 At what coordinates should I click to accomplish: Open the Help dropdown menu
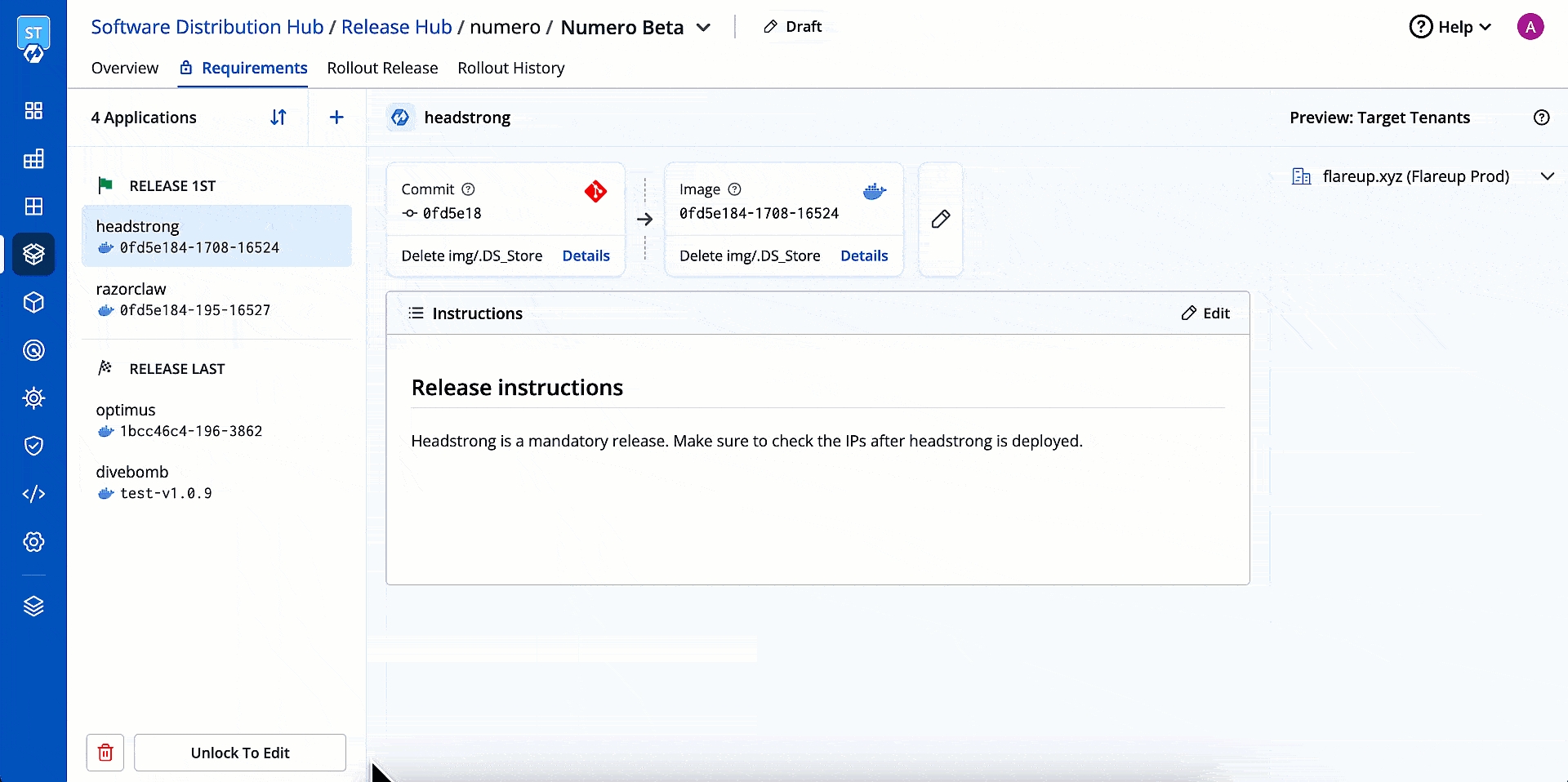(x=1451, y=27)
